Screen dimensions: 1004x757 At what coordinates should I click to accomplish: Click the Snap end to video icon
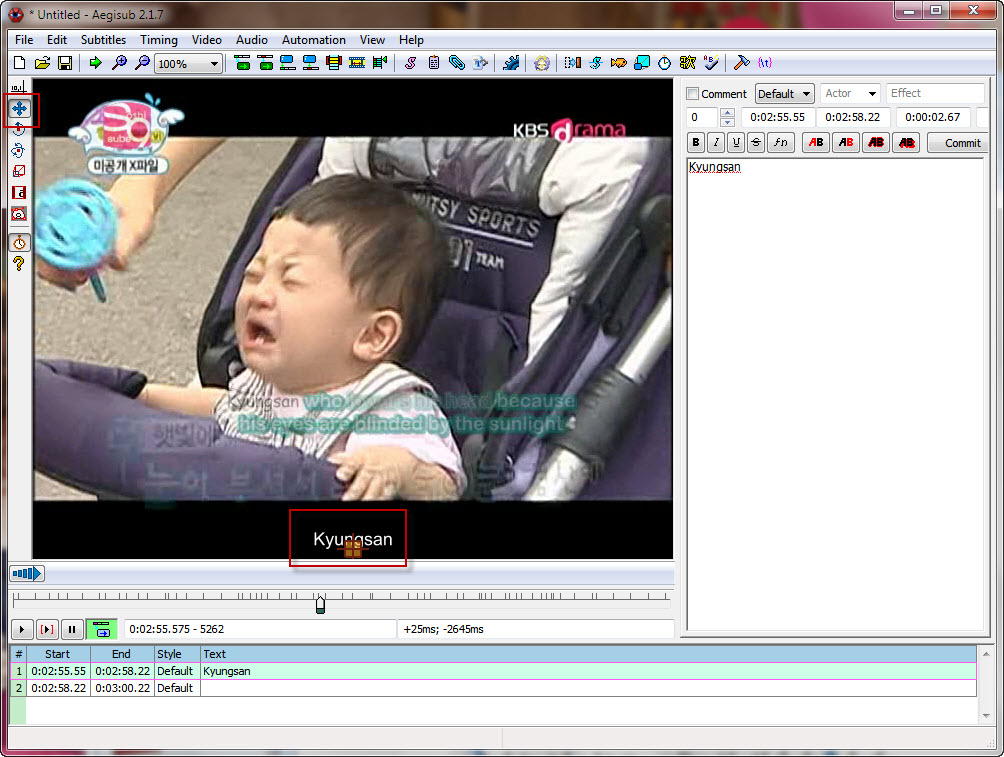point(265,63)
